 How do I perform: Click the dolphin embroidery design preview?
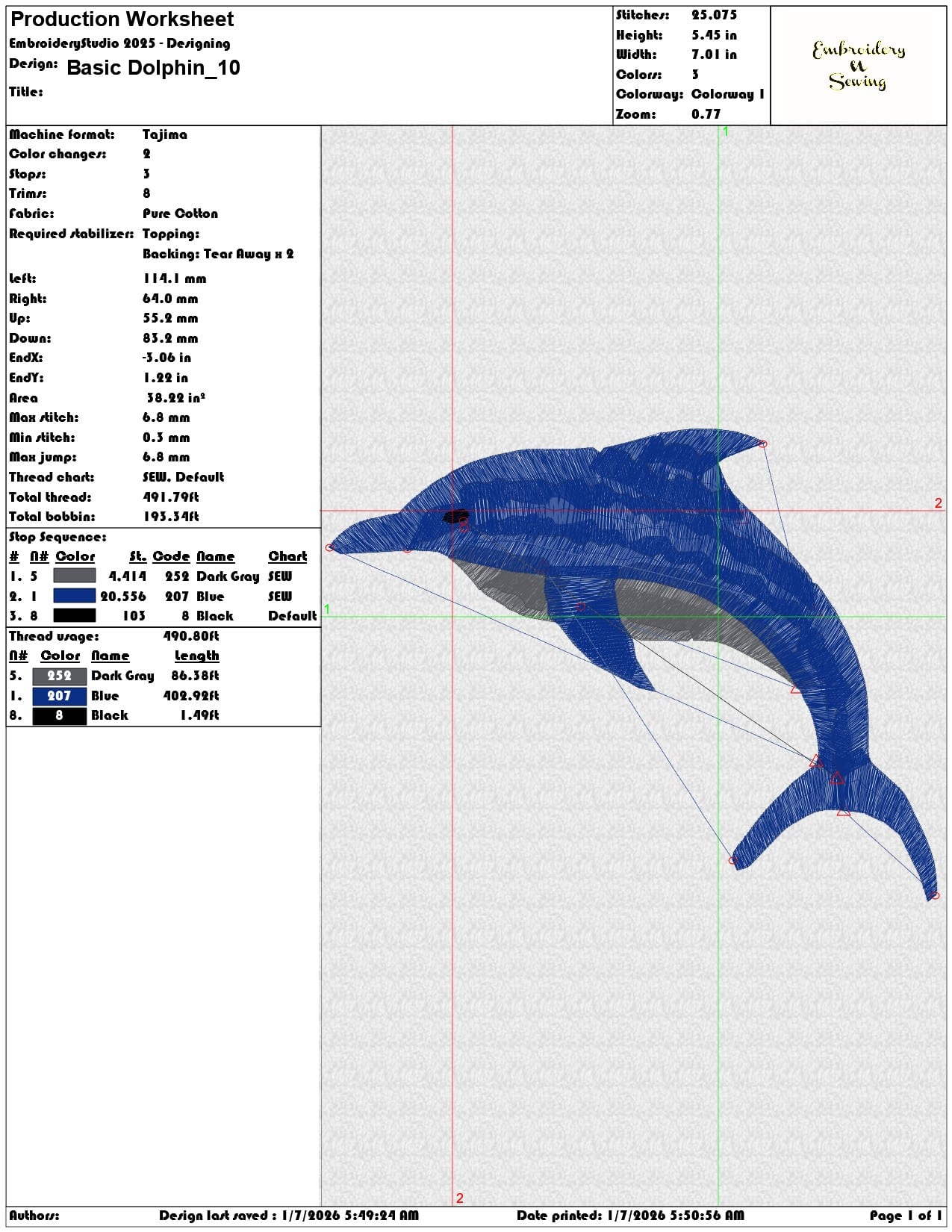pos(633,665)
